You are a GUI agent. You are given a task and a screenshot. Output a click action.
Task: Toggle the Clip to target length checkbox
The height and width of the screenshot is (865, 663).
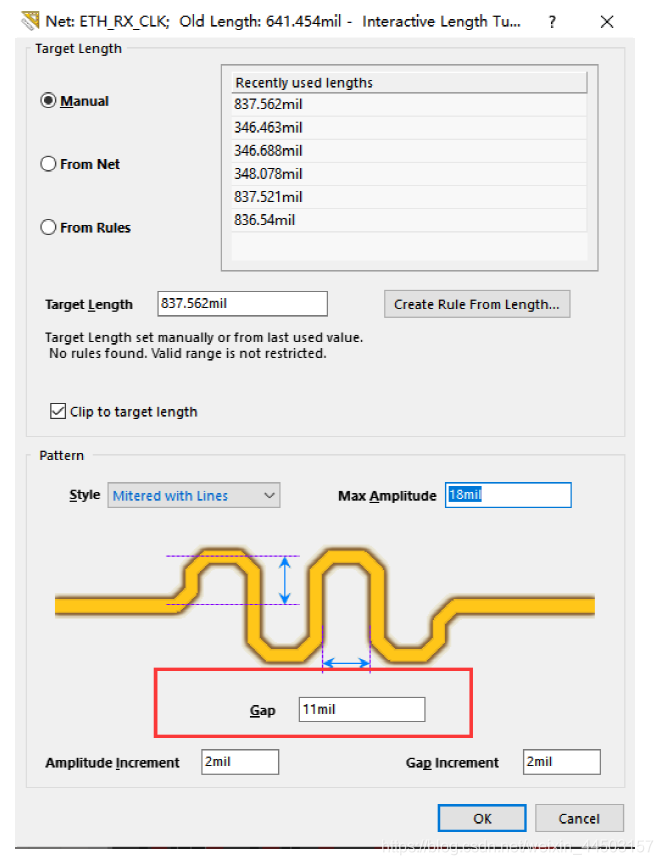(58, 411)
